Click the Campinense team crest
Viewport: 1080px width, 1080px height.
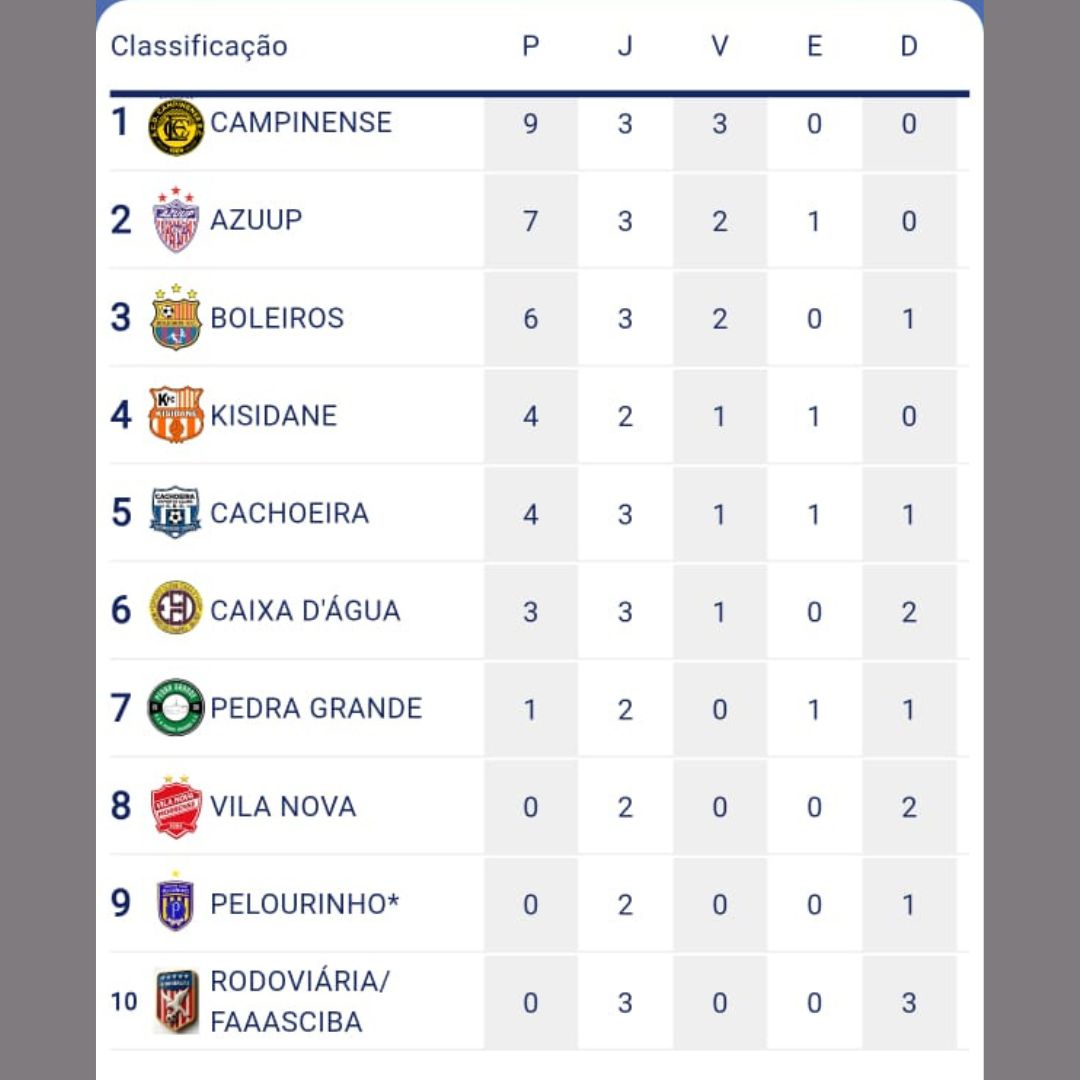click(x=176, y=127)
